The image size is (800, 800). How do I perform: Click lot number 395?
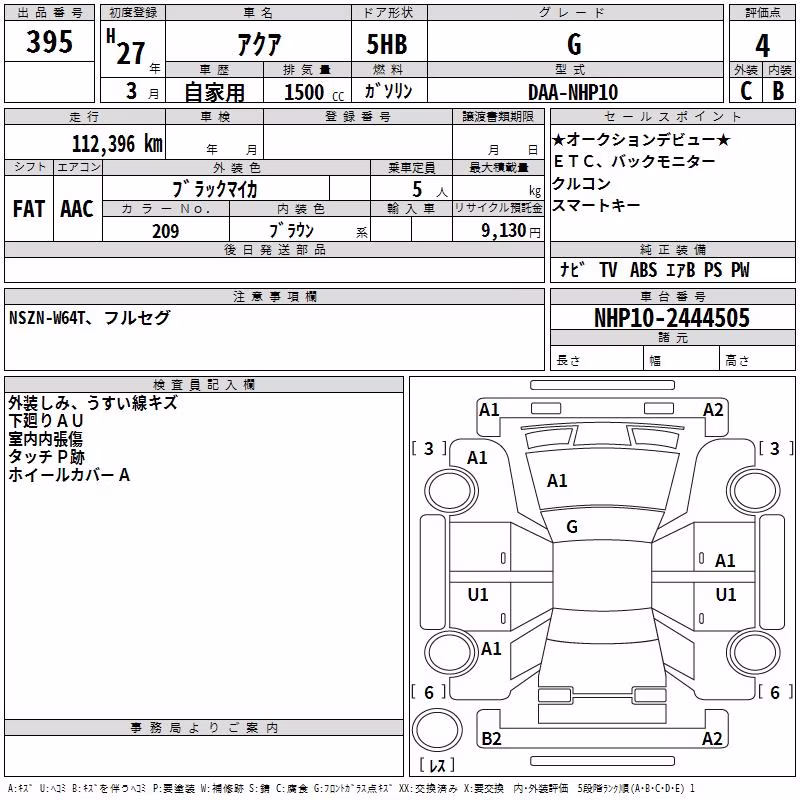(49, 41)
